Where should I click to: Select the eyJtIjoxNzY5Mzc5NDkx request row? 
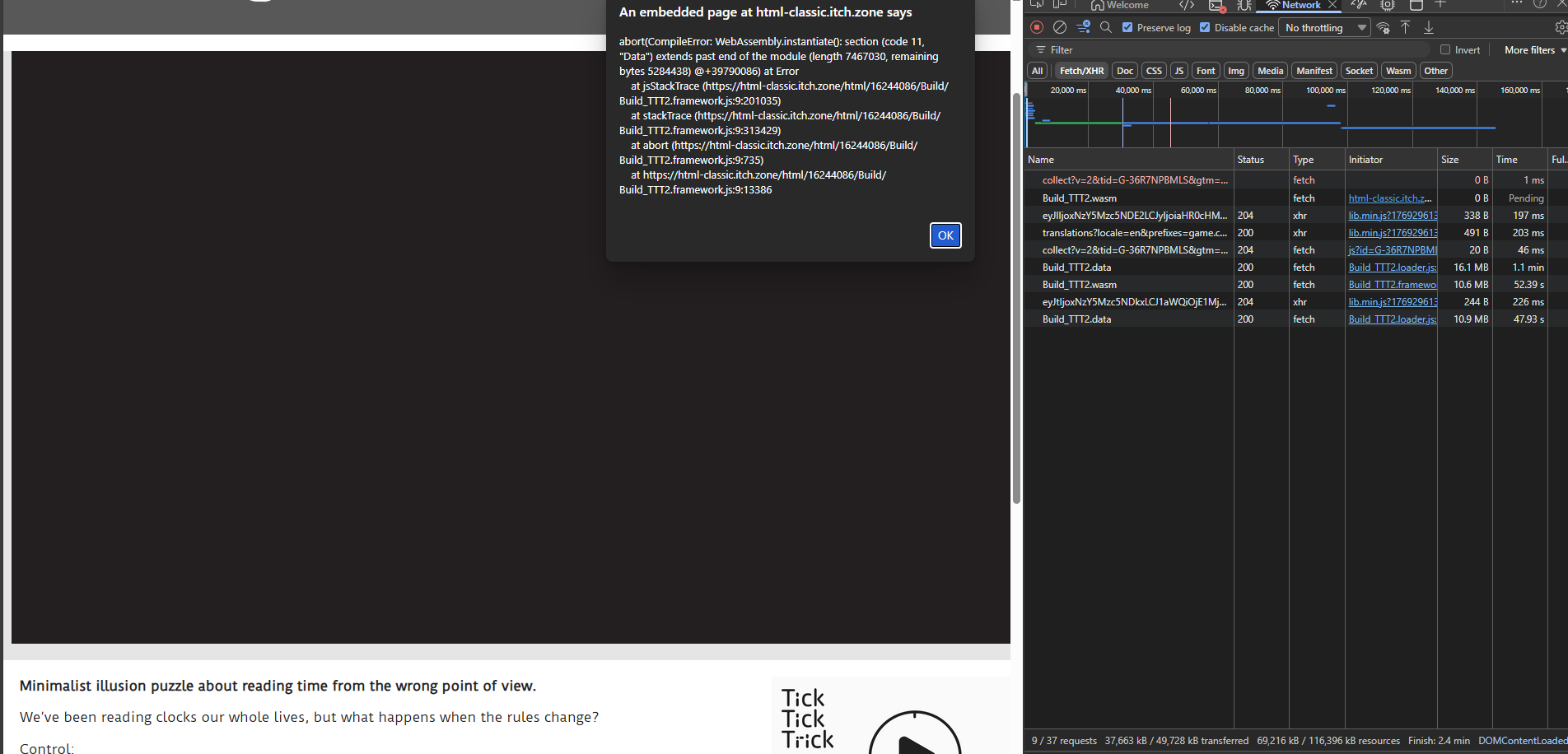[x=1295, y=302]
